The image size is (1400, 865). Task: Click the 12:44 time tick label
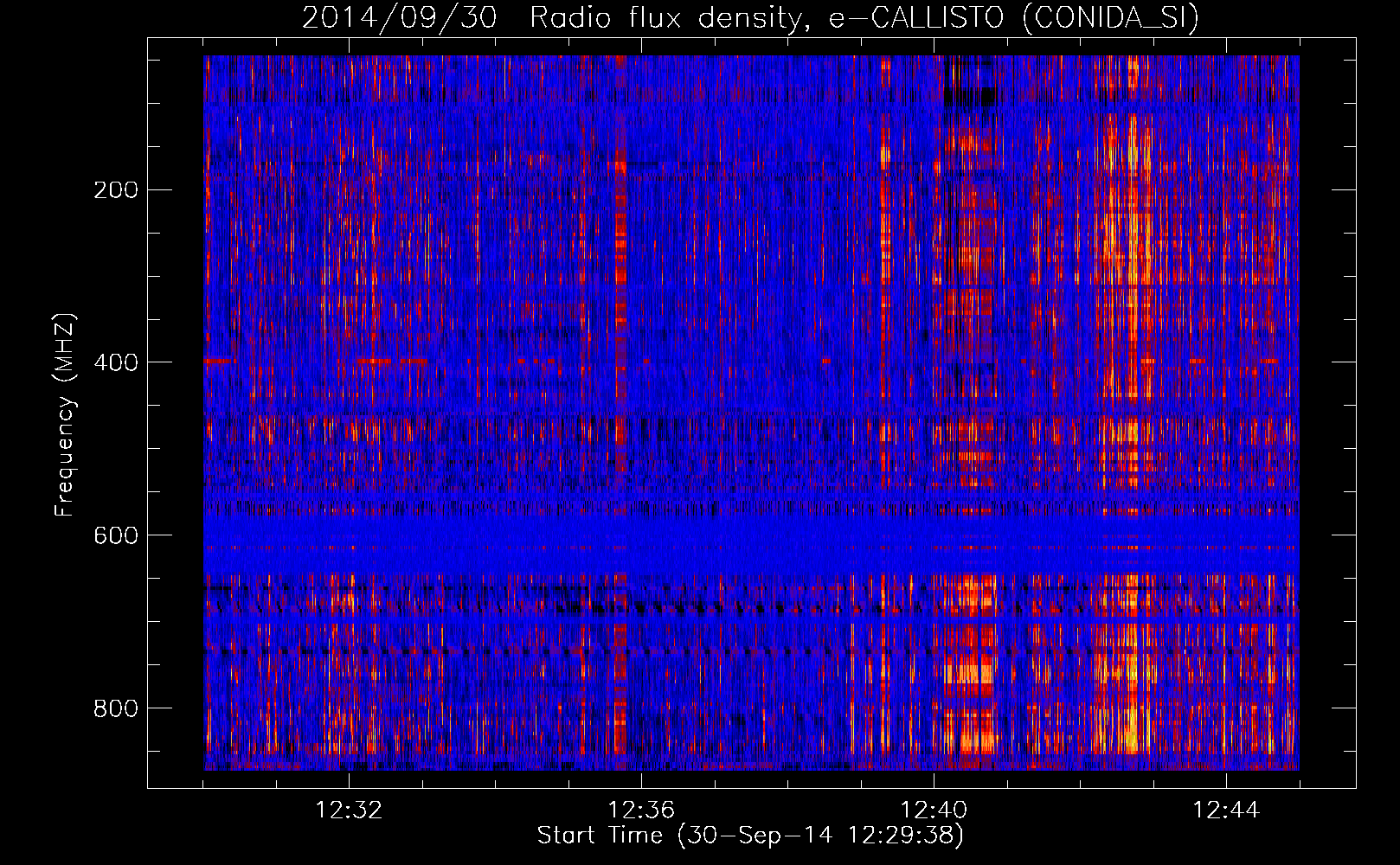point(1226,811)
